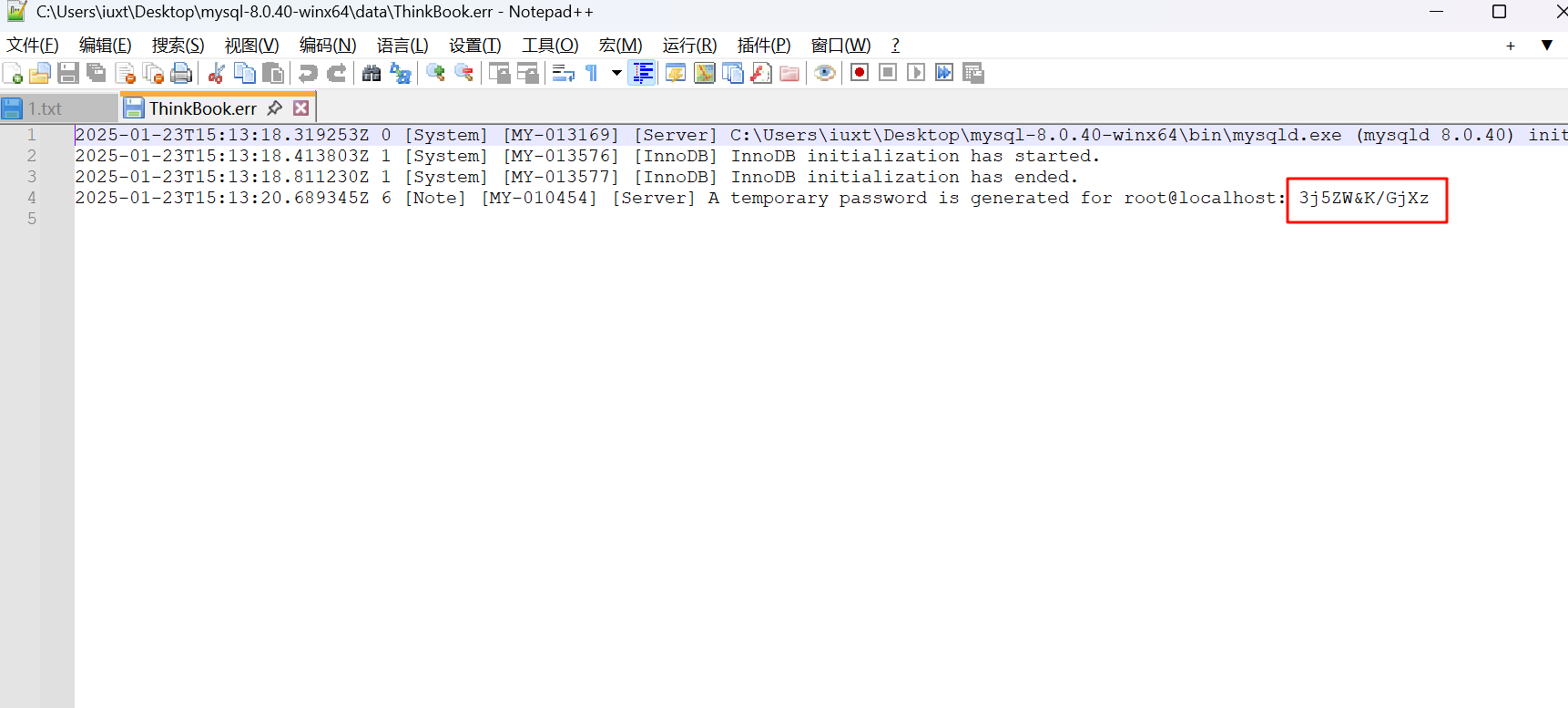This screenshot has height=708, width=1568.
Task: Maximize the Notepad++ window
Action: (x=1499, y=12)
